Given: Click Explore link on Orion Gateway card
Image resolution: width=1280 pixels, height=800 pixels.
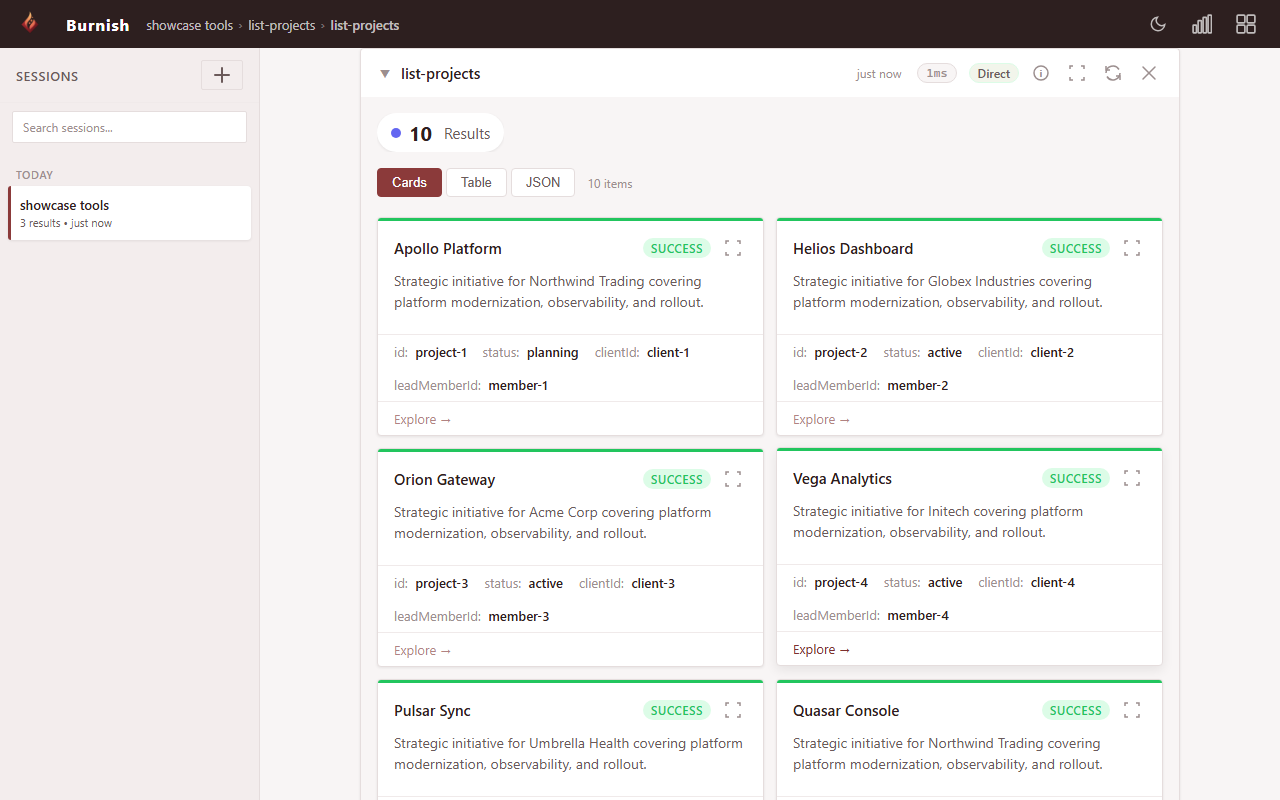Looking at the screenshot, I should pos(423,650).
